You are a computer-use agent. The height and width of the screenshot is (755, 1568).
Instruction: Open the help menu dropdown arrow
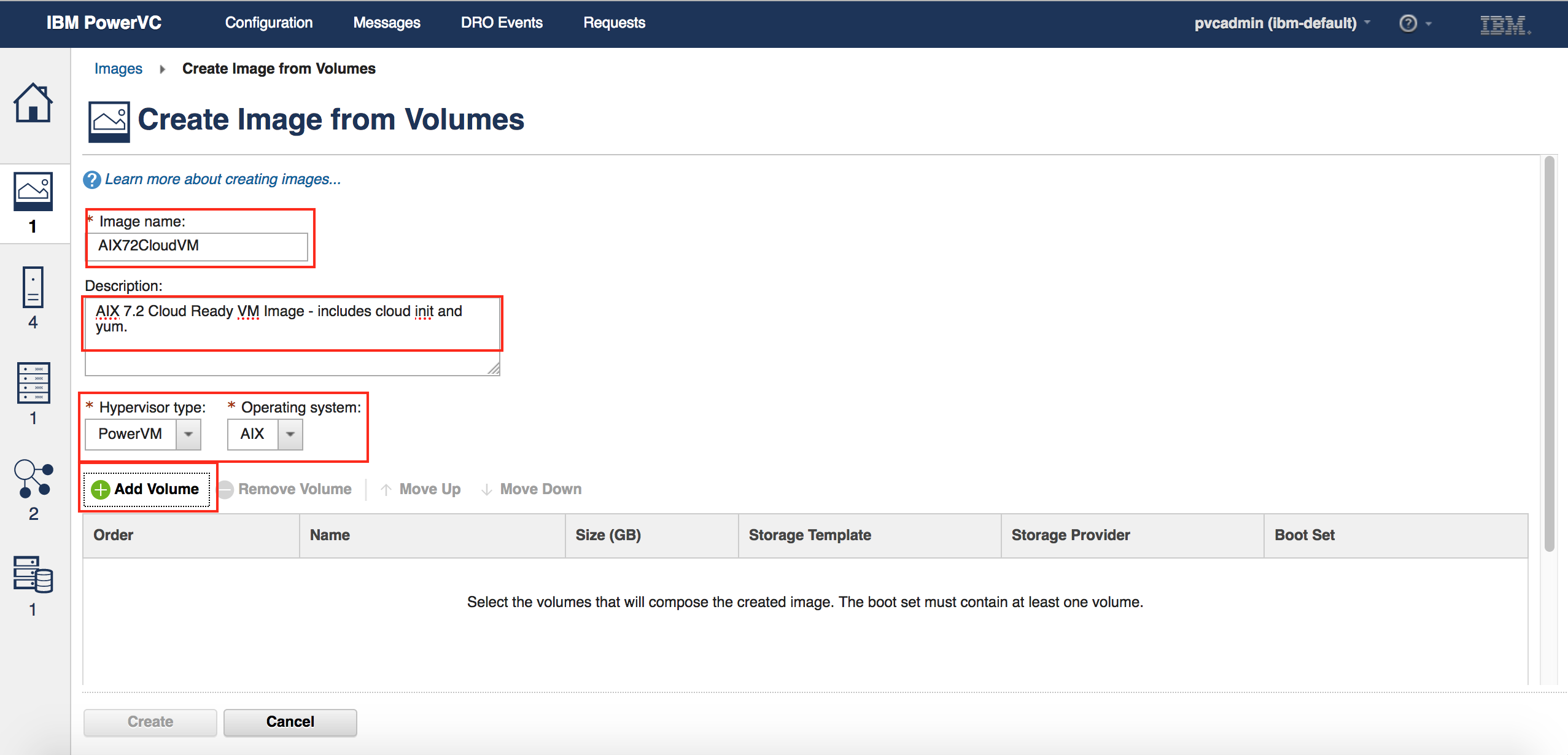click(x=1429, y=23)
